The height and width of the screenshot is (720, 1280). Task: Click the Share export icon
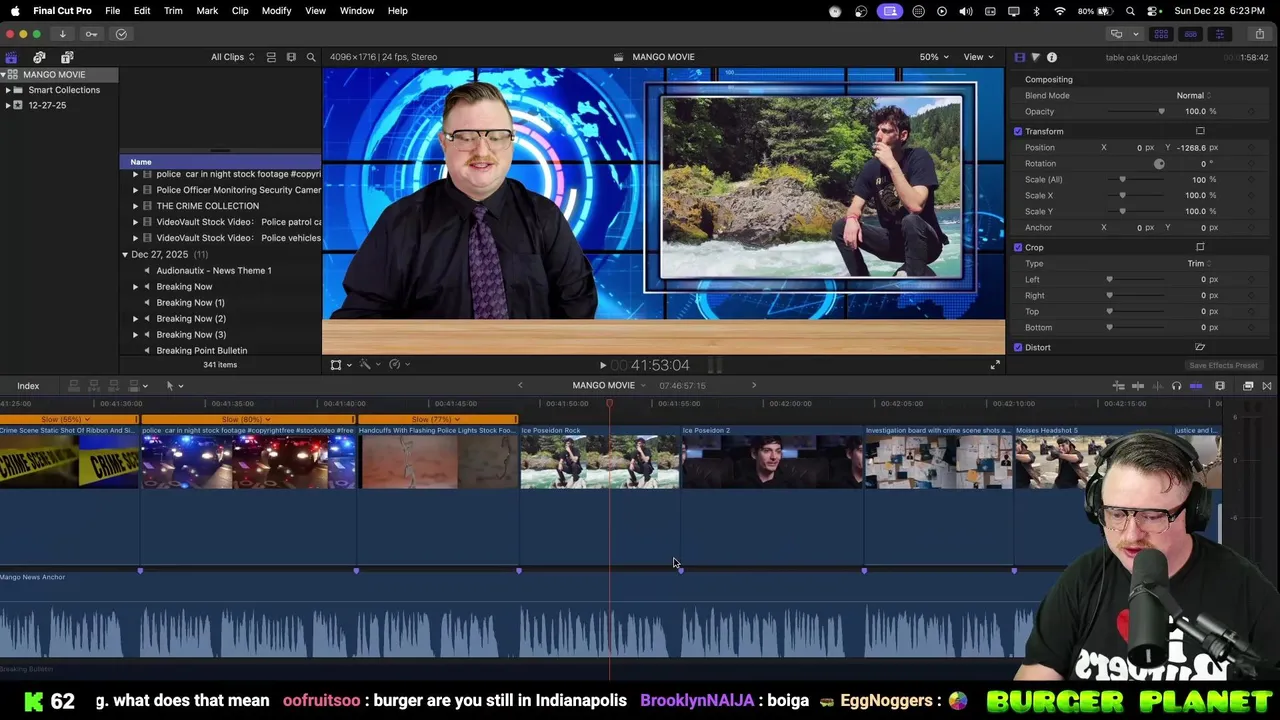1260,34
